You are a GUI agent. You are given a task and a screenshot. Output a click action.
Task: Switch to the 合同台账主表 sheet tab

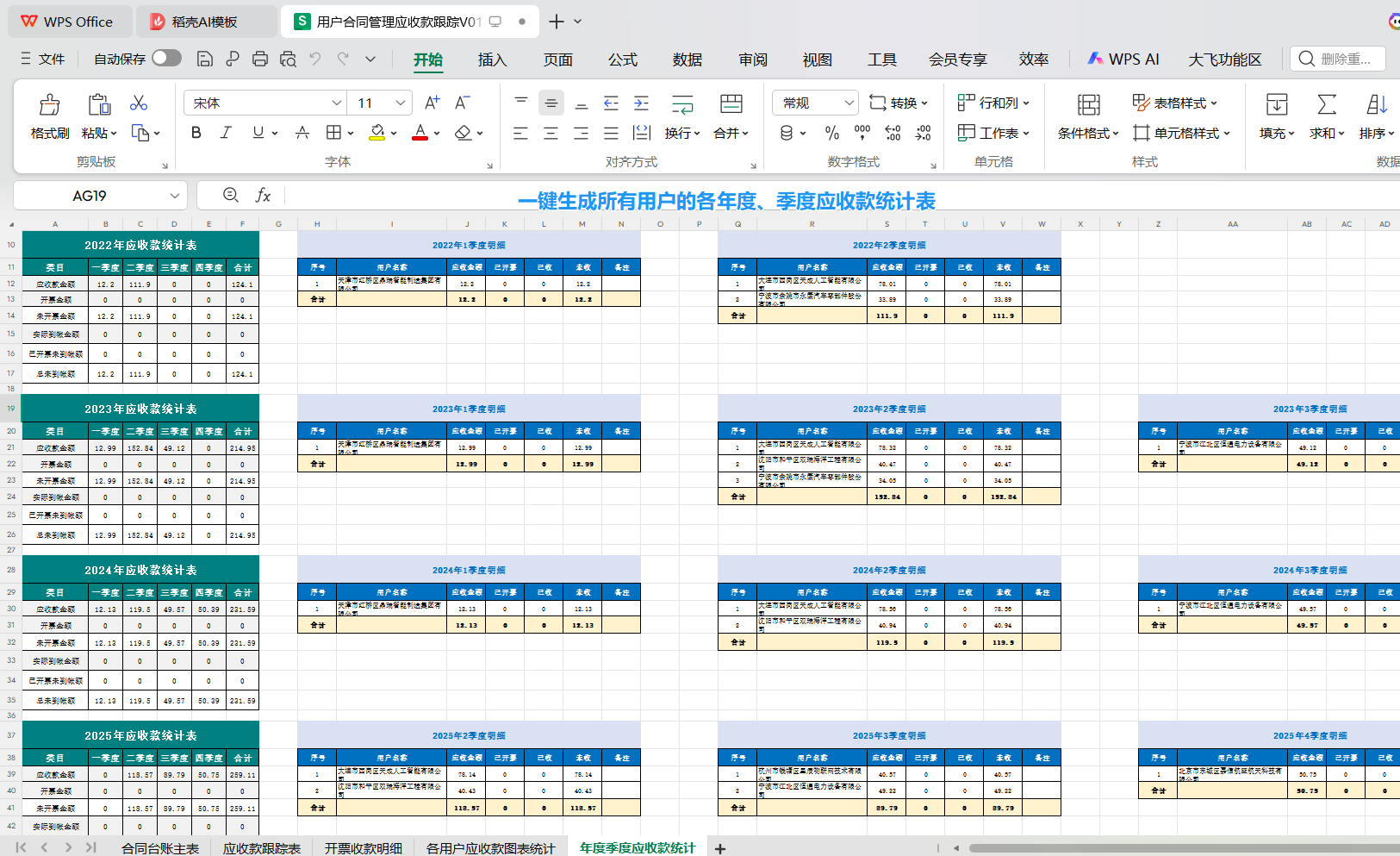pos(160,847)
